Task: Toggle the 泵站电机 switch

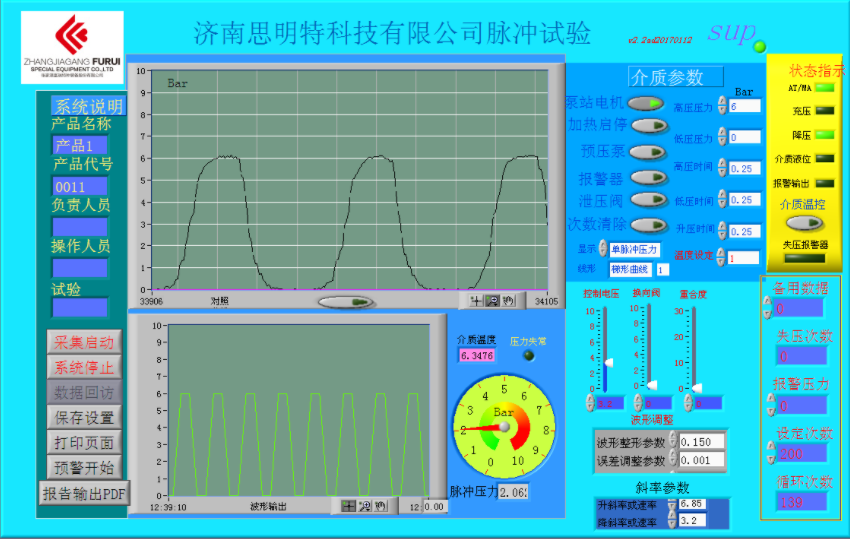Action: (x=646, y=102)
